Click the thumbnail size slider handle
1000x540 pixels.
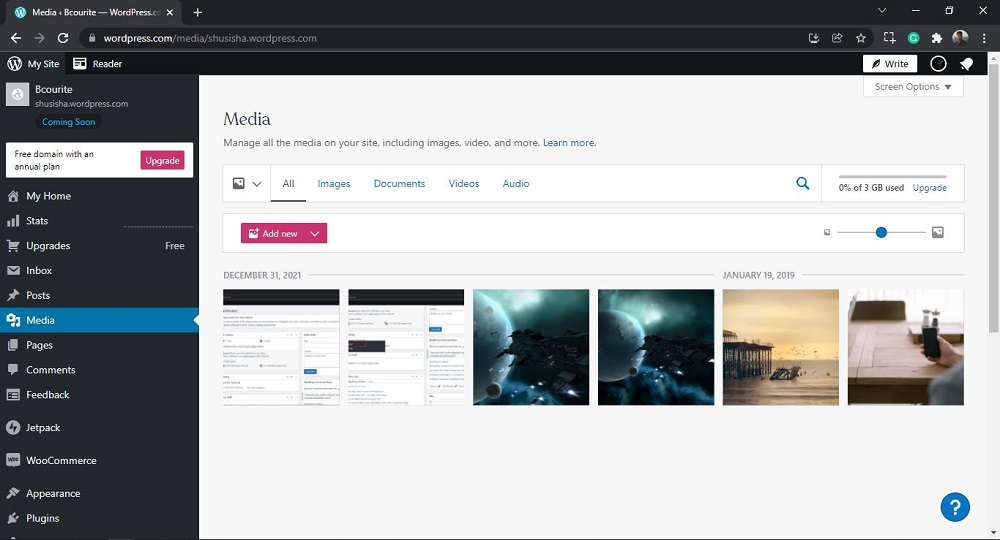881,233
